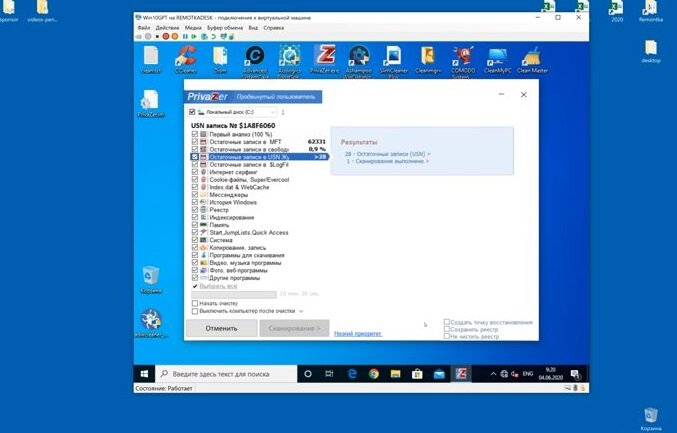Check the Не чистить реестр option

(447, 336)
